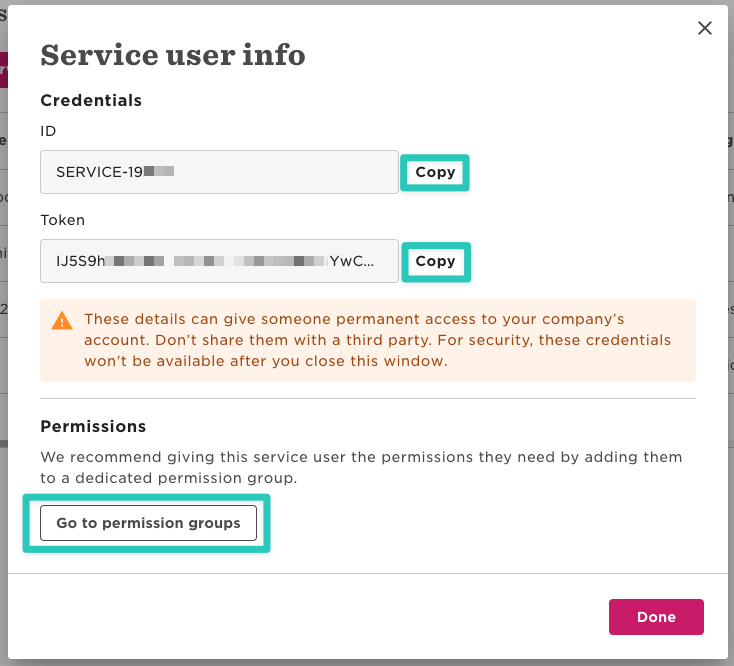
Task: Go to permission groups
Action: (148, 523)
